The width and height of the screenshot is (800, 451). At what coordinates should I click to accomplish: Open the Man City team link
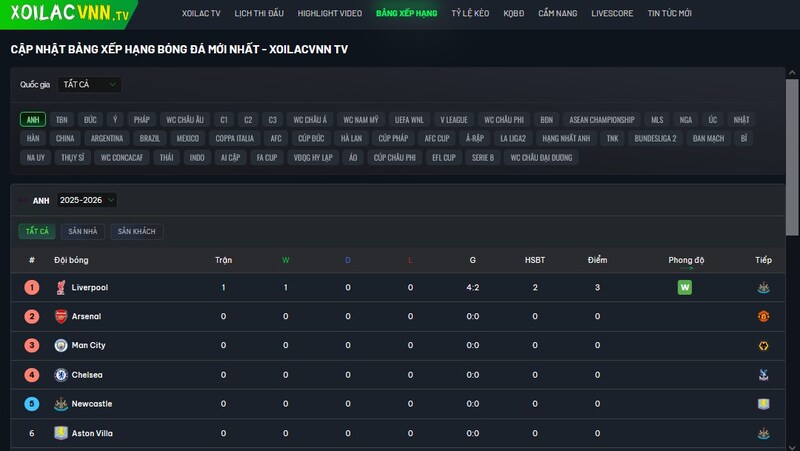(x=88, y=345)
